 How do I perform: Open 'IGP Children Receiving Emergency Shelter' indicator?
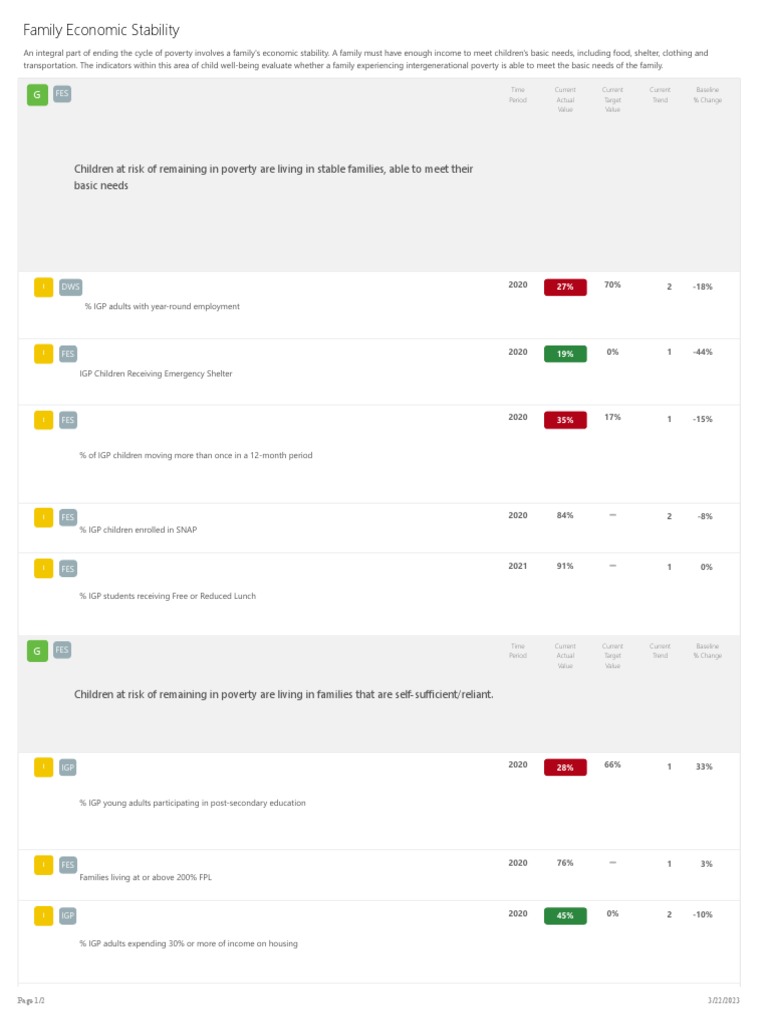155,374
